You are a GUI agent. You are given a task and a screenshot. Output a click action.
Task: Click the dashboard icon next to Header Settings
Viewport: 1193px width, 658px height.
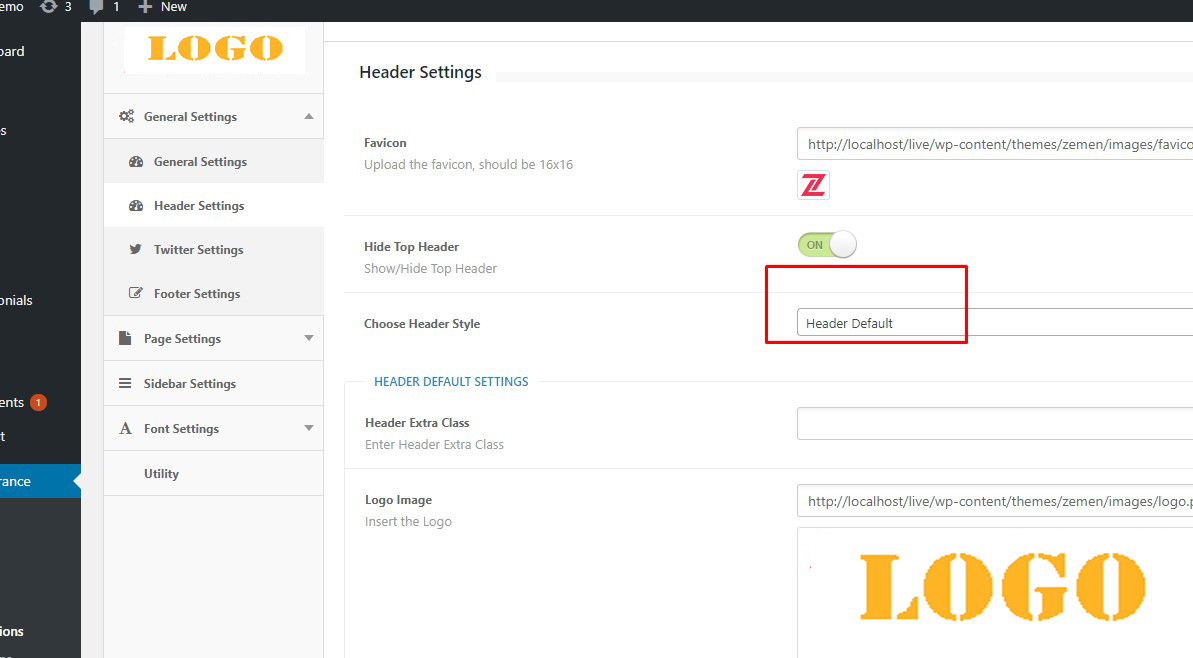pyautogui.click(x=136, y=206)
